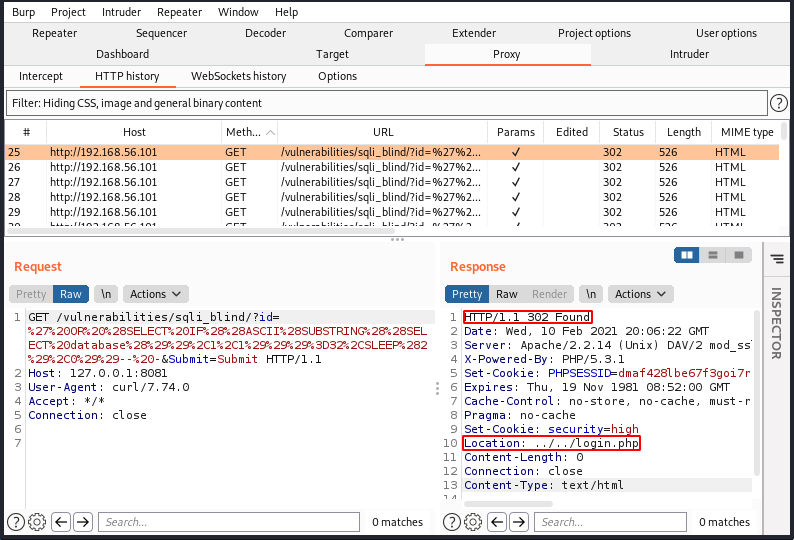Screen dimensions: 794x540
Task: Expand the INSPECTOR side panel
Action: click(x=776, y=324)
